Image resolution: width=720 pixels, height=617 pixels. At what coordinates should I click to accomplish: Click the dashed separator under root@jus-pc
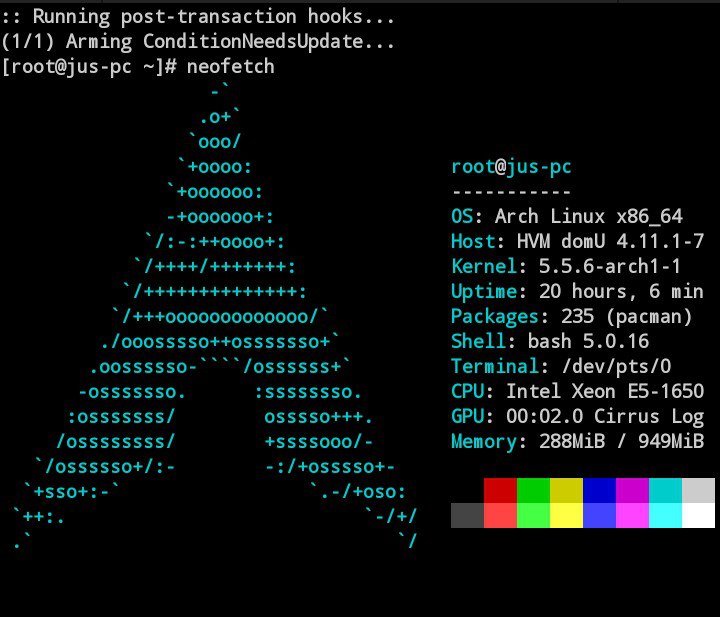click(x=511, y=192)
